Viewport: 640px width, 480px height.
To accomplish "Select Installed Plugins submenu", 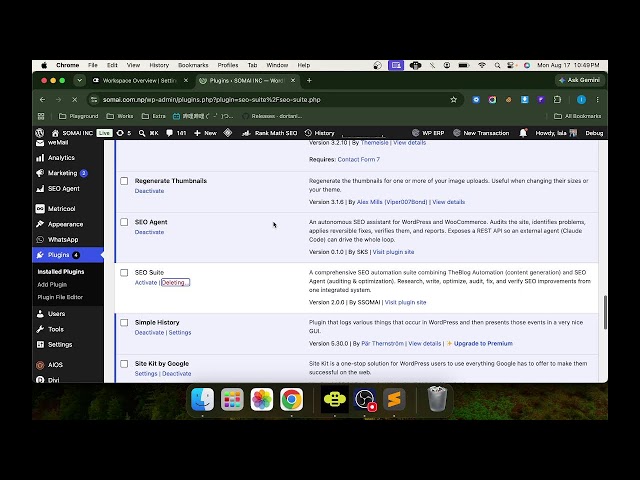I will click(x=61, y=271).
